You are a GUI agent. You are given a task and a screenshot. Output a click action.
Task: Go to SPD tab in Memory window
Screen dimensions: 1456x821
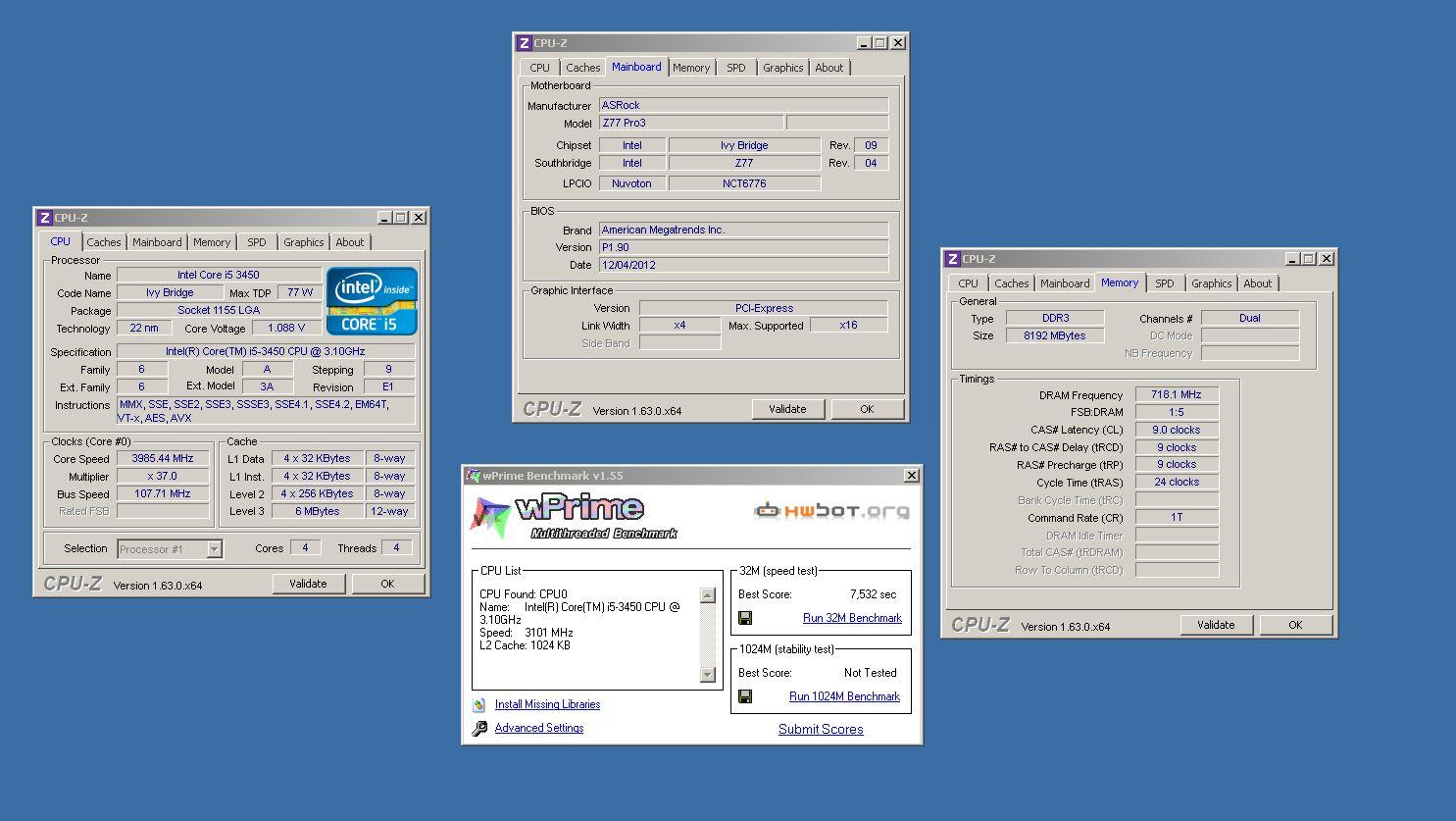tap(1165, 283)
